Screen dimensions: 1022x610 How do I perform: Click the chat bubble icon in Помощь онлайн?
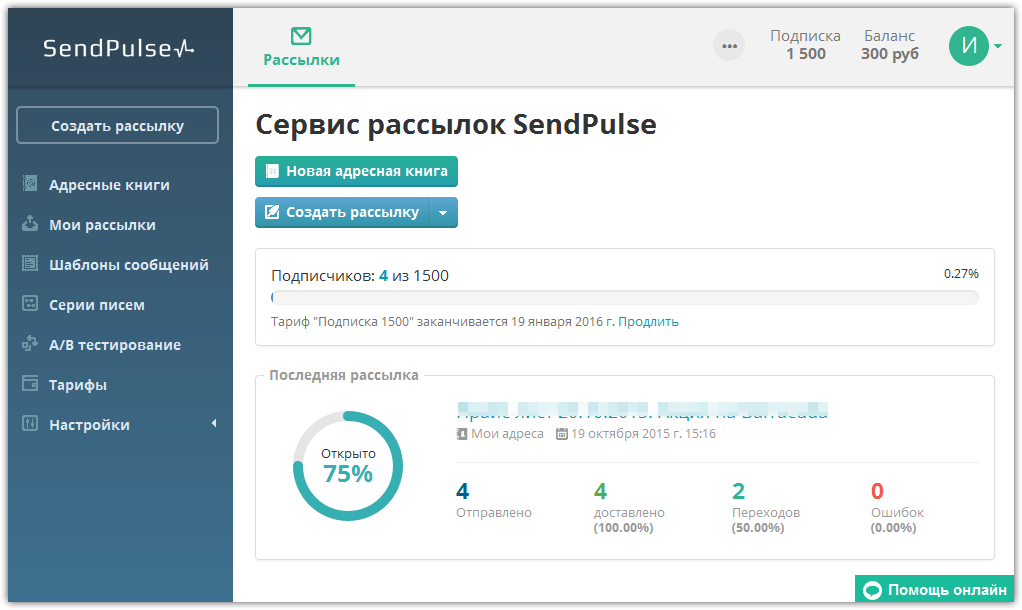coord(872,590)
